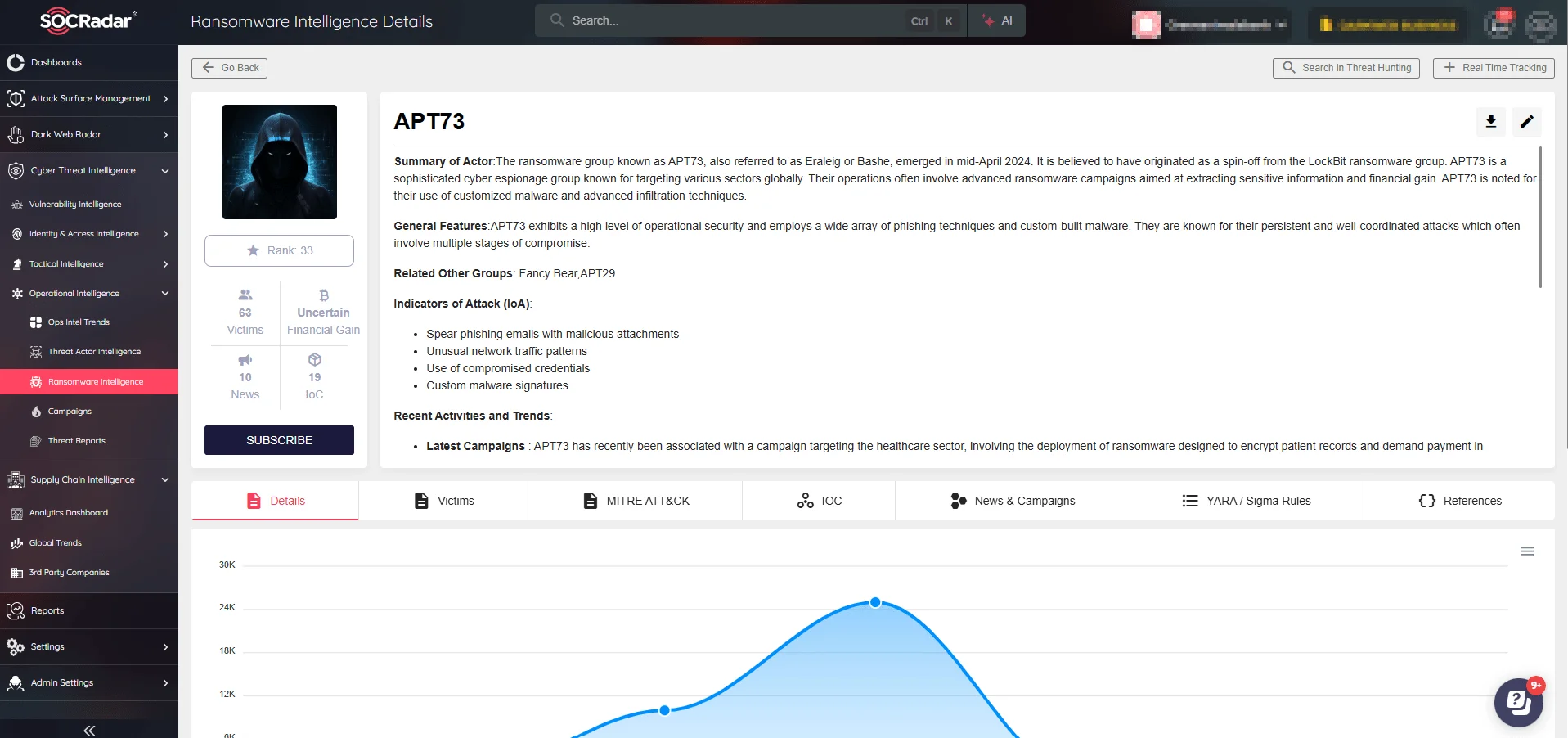Click the Vulnerability Intelligence bug icon
The height and width of the screenshot is (738, 1568).
(17, 205)
